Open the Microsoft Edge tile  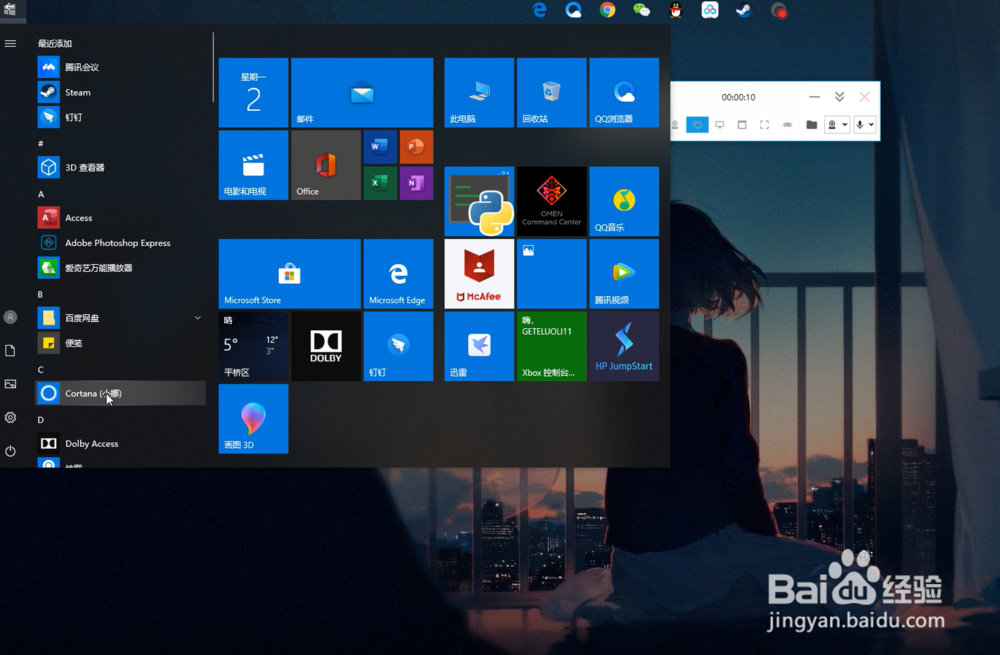[x=399, y=274]
